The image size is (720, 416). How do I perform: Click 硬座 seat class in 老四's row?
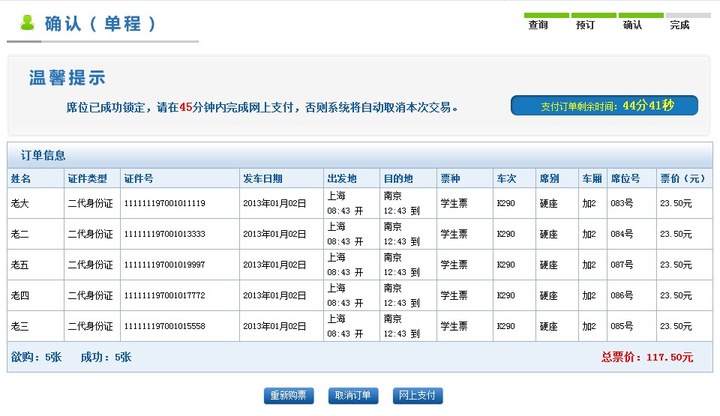point(549,296)
